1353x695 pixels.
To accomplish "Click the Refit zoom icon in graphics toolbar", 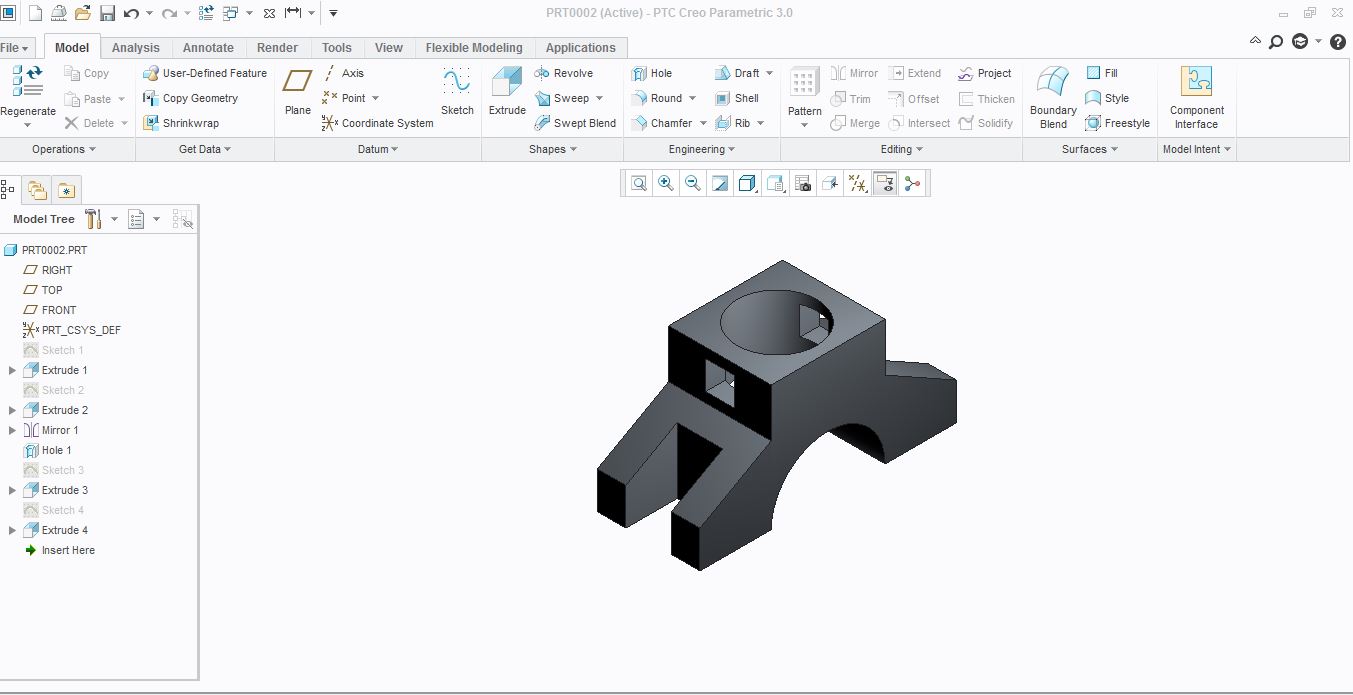I will click(x=638, y=183).
